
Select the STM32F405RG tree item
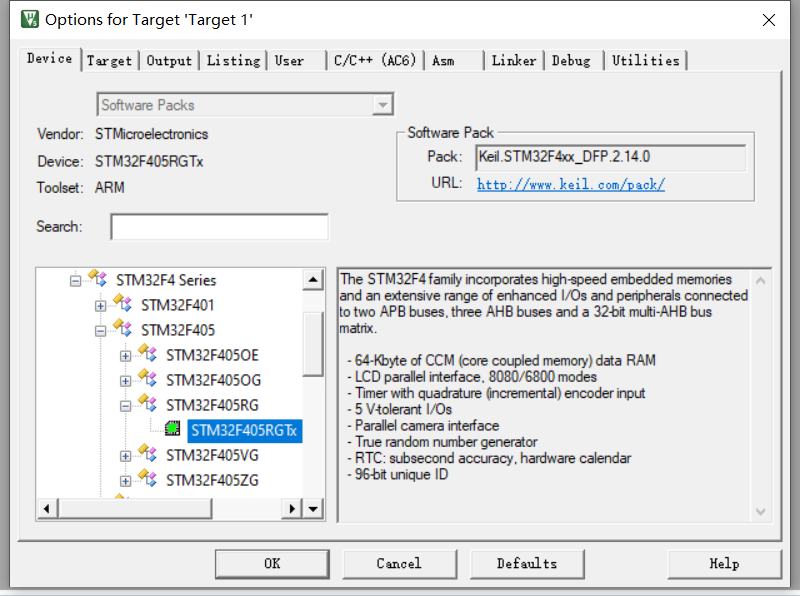212,405
